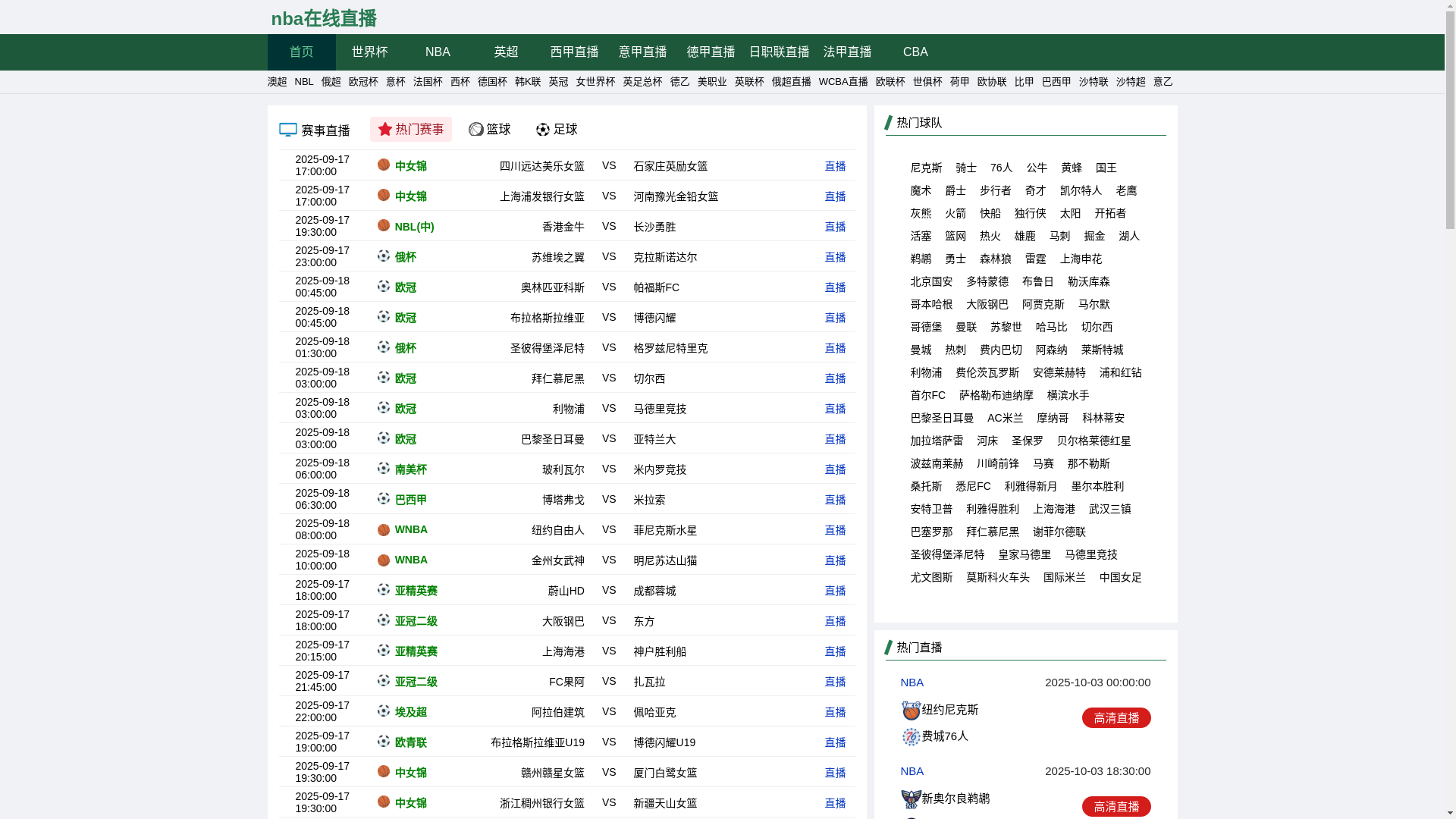Click the TV icon beside 赛事直播

point(288,130)
